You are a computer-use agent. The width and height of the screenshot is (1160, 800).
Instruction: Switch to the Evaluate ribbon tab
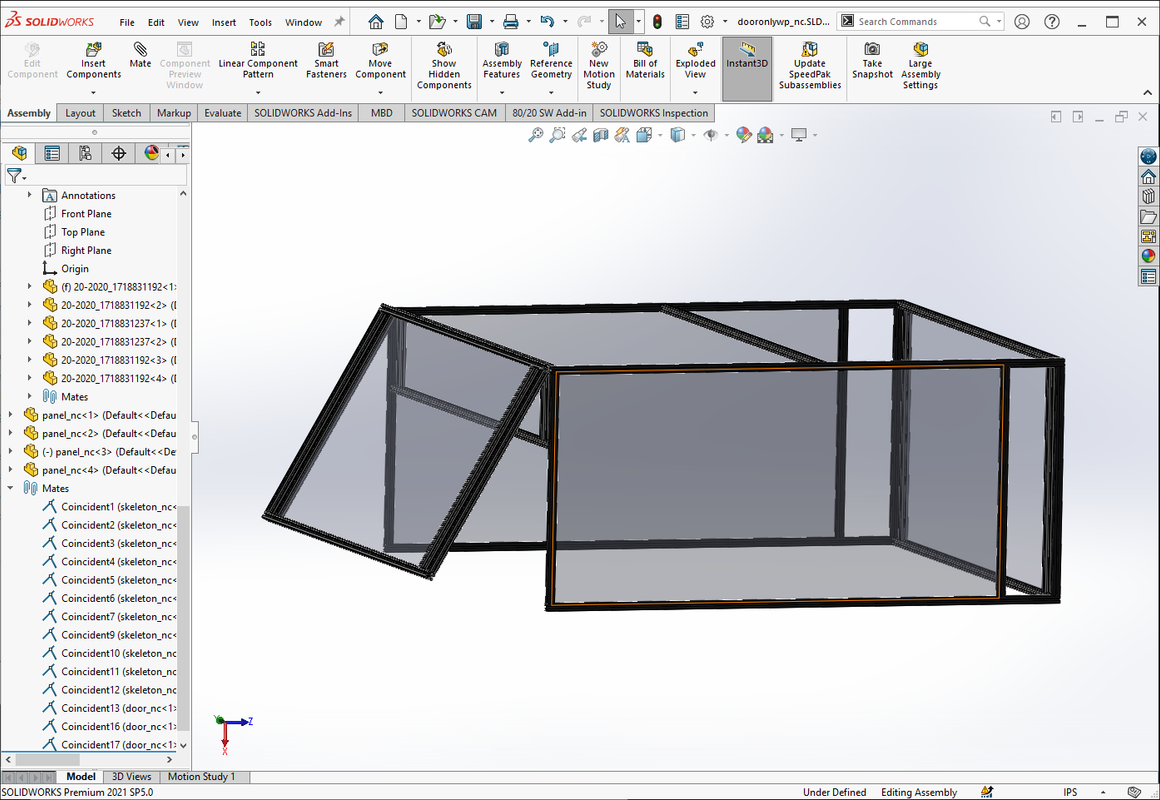point(223,112)
